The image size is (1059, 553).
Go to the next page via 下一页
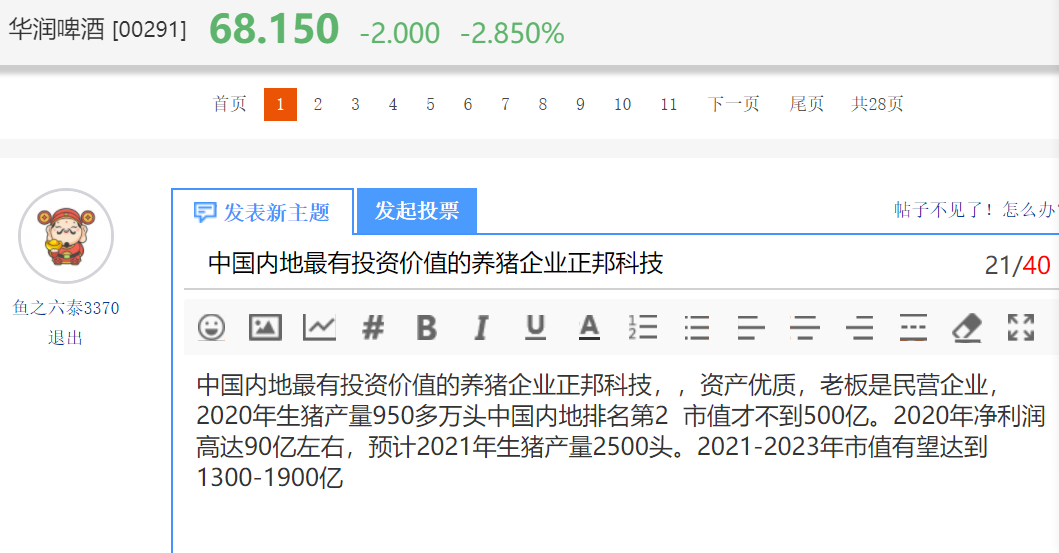(733, 104)
